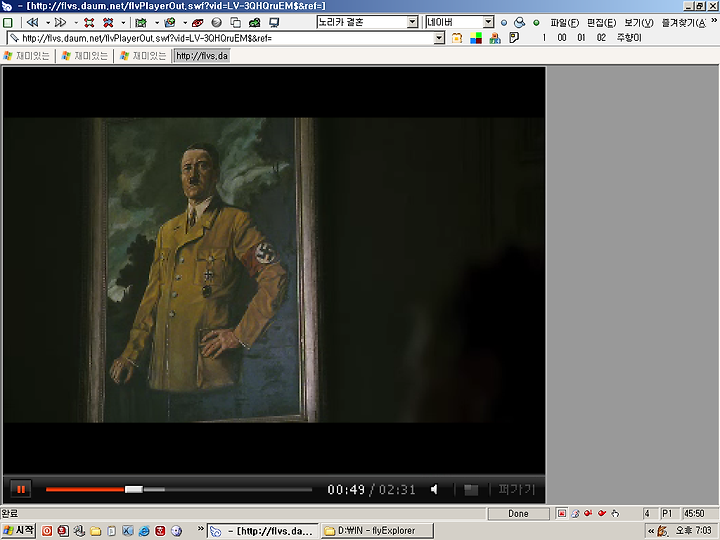
Task: Open dropdown arrow next to forward button
Action: tap(76, 22)
